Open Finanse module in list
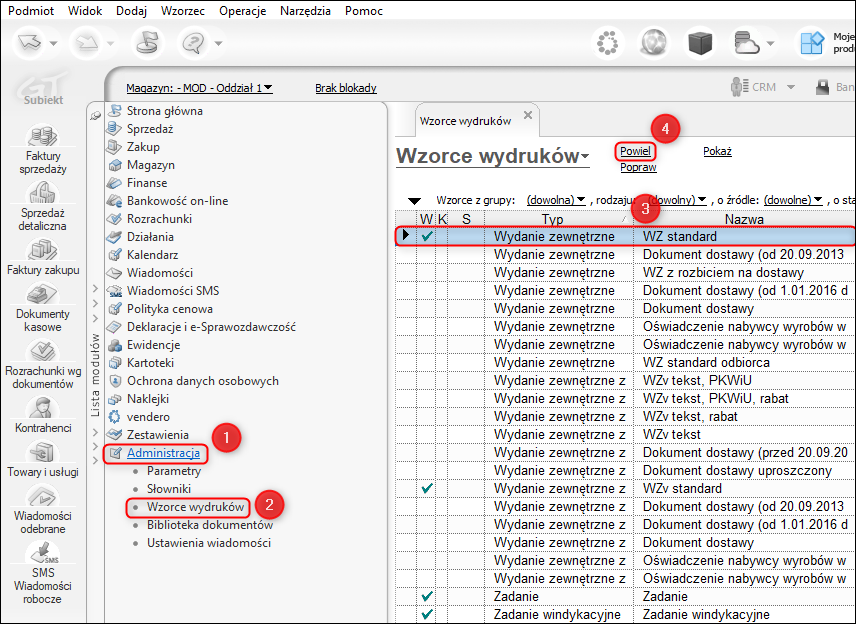Screen dimensions: 856x624 147,183
